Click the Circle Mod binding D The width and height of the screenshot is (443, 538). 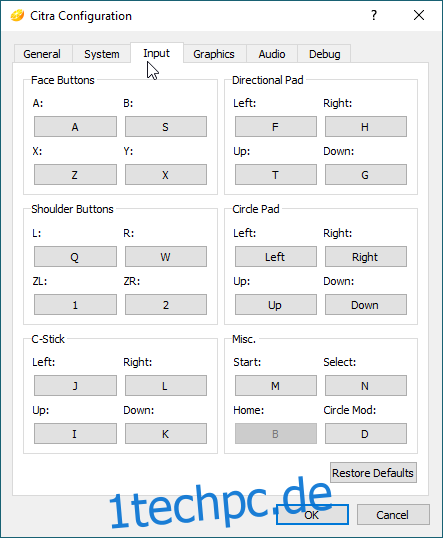click(366, 433)
